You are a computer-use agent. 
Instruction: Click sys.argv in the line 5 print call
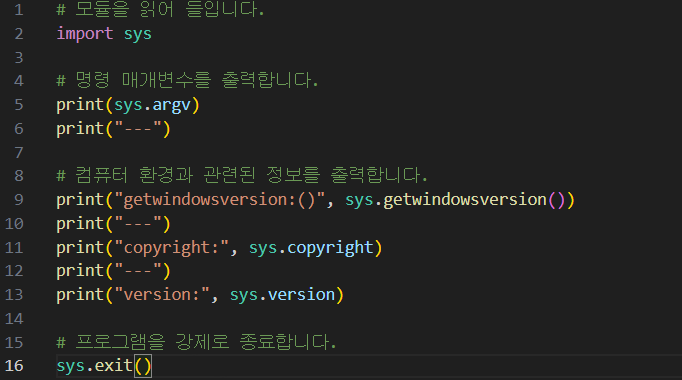pos(152,105)
